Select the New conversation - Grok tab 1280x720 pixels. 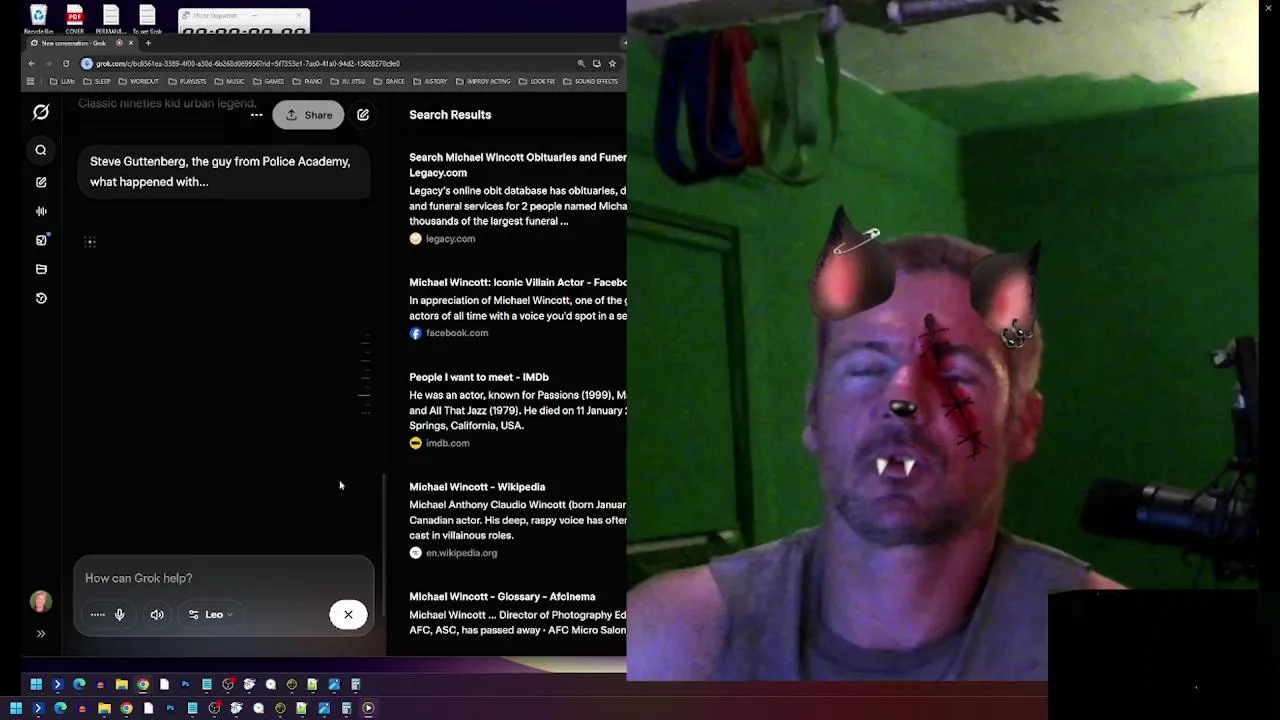click(x=78, y=43)
